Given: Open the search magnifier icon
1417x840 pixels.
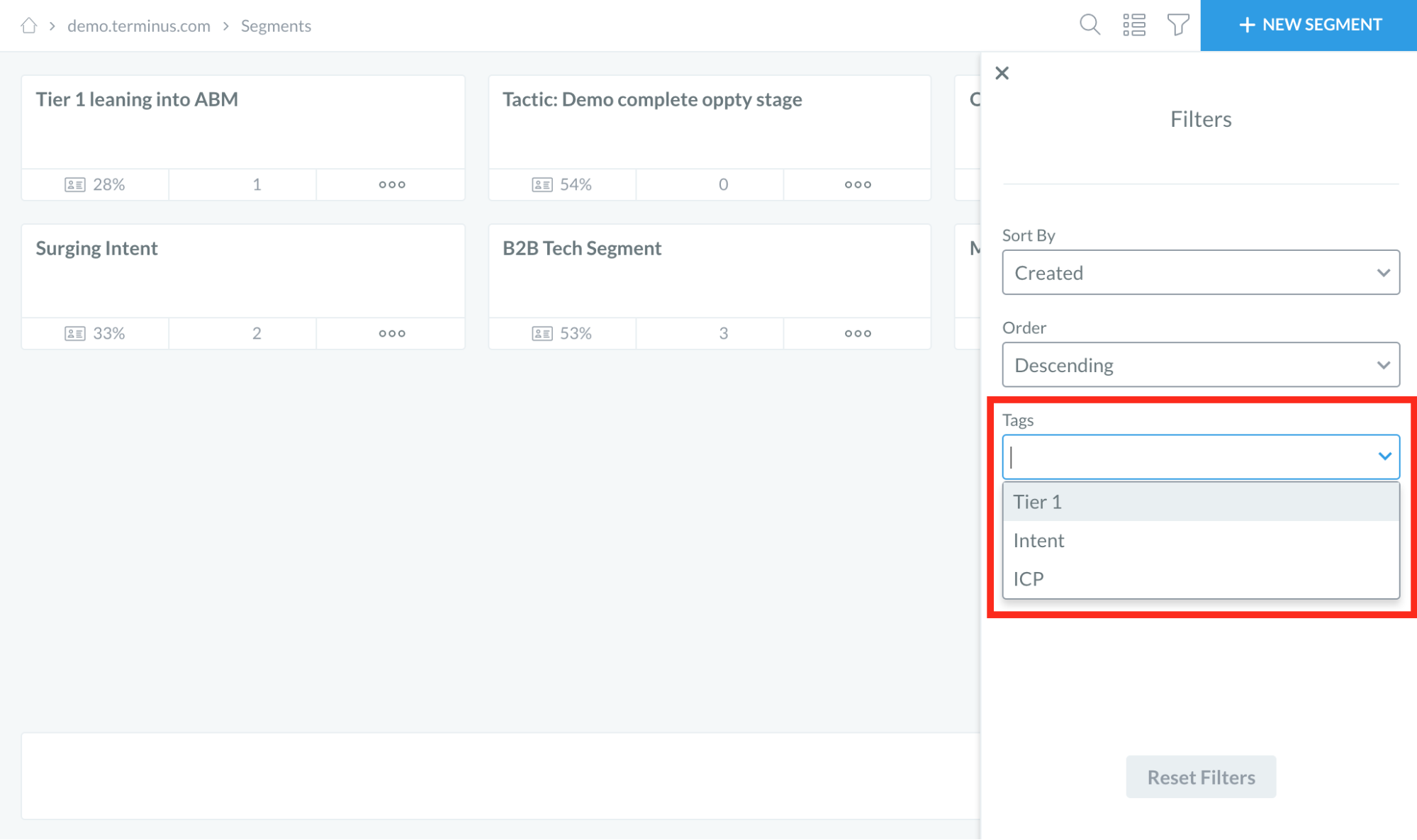Looking at the screenshot, I should (x=1090, y=25).
